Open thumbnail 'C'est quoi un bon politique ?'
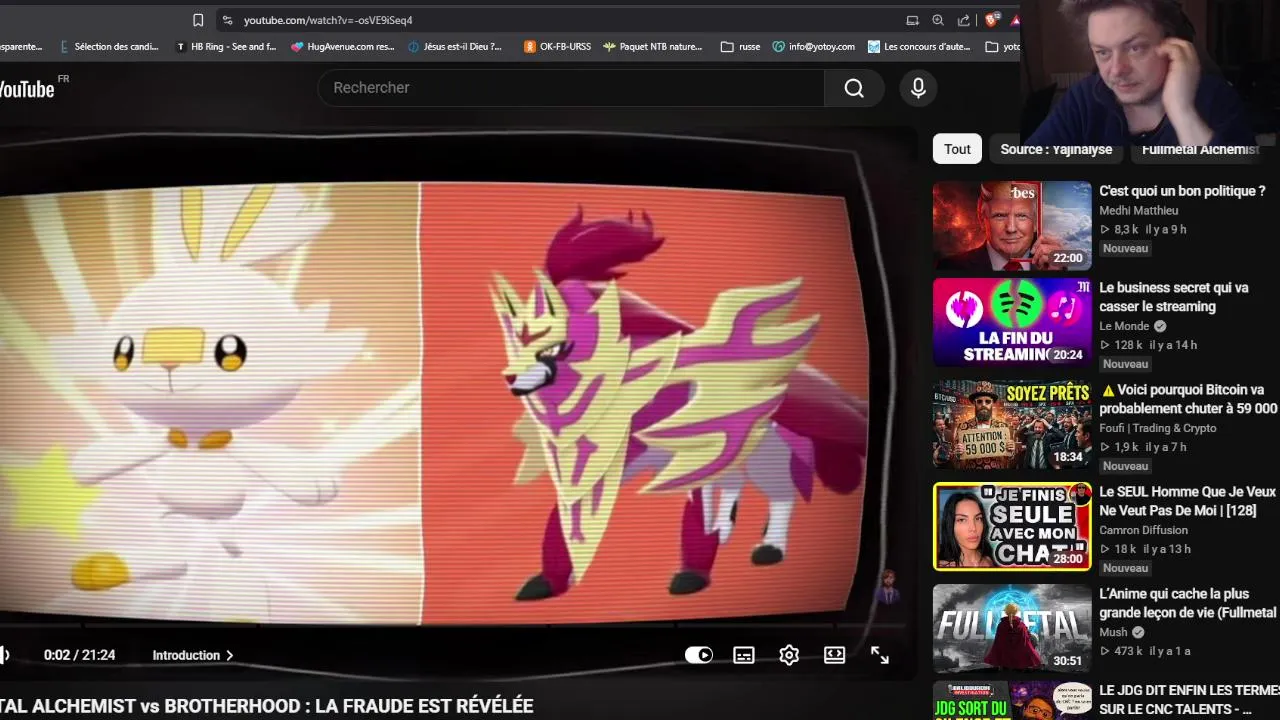1280x720 pixels. point(1012,225)
